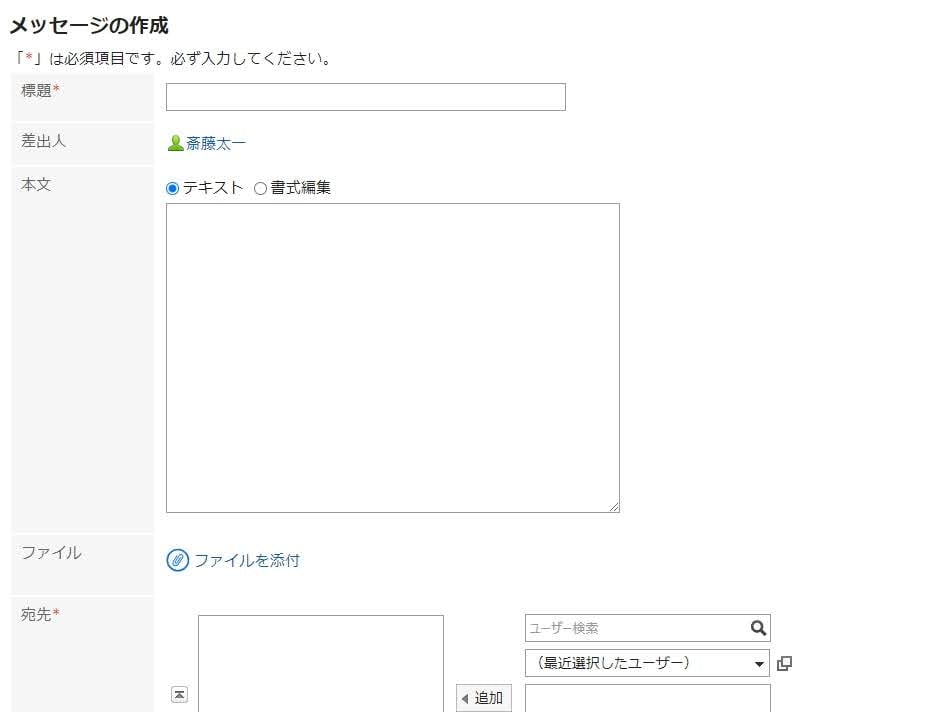947x712 pixels.
Task: Click the required-field notice text
Action: point(173,59)
